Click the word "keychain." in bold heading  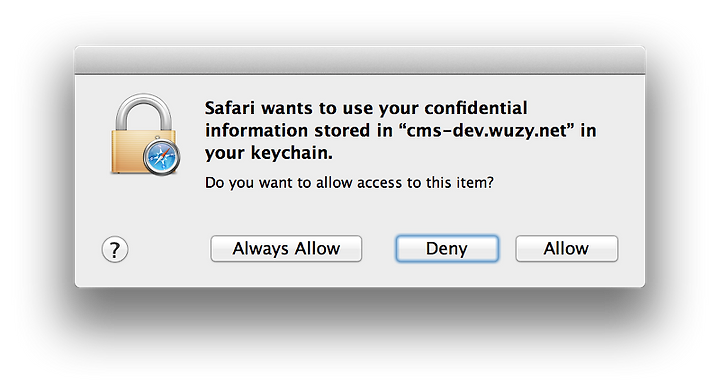click(x=292, y=153)
